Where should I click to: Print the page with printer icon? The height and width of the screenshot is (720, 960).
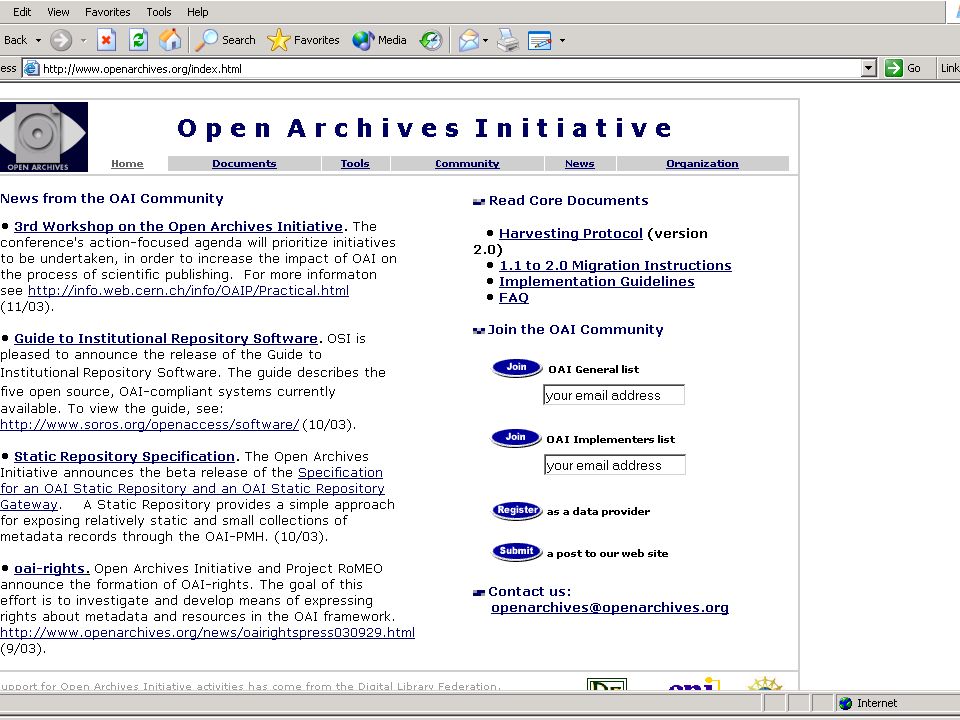508,40
